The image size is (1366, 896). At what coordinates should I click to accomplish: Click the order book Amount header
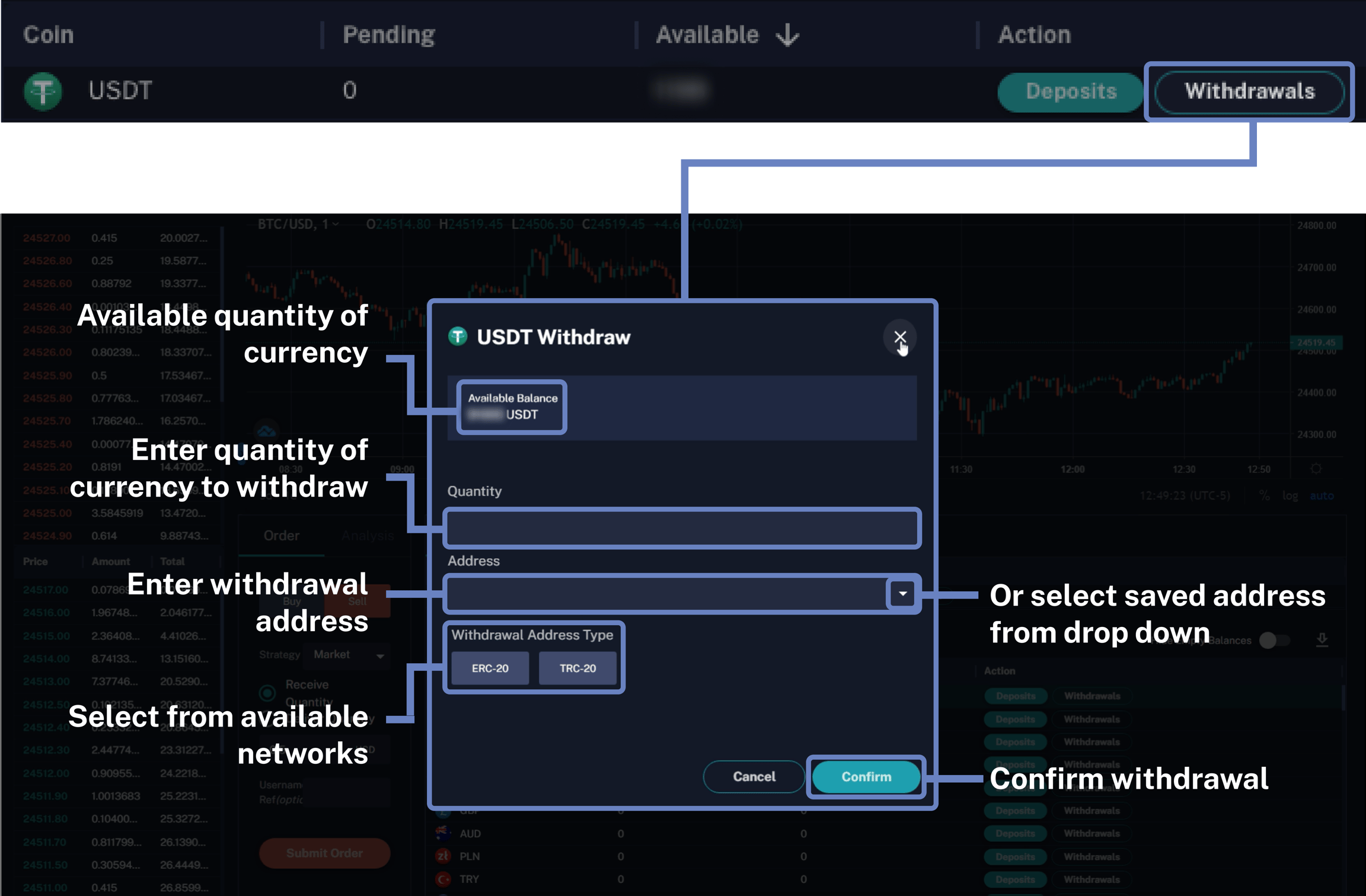(110, 561)
